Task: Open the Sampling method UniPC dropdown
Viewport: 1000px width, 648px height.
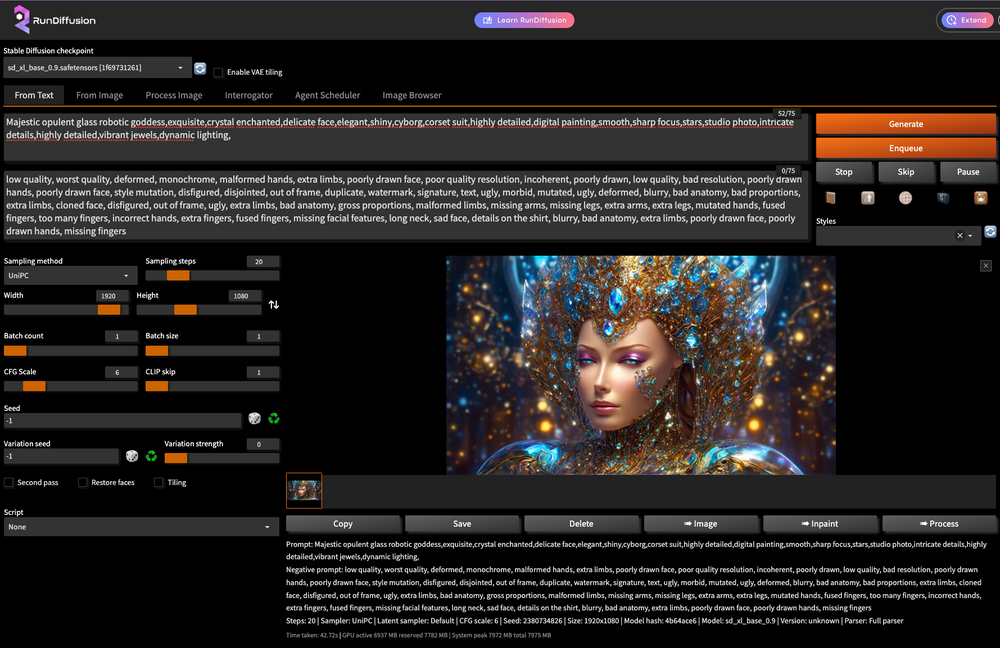Action: coord(70,275)
